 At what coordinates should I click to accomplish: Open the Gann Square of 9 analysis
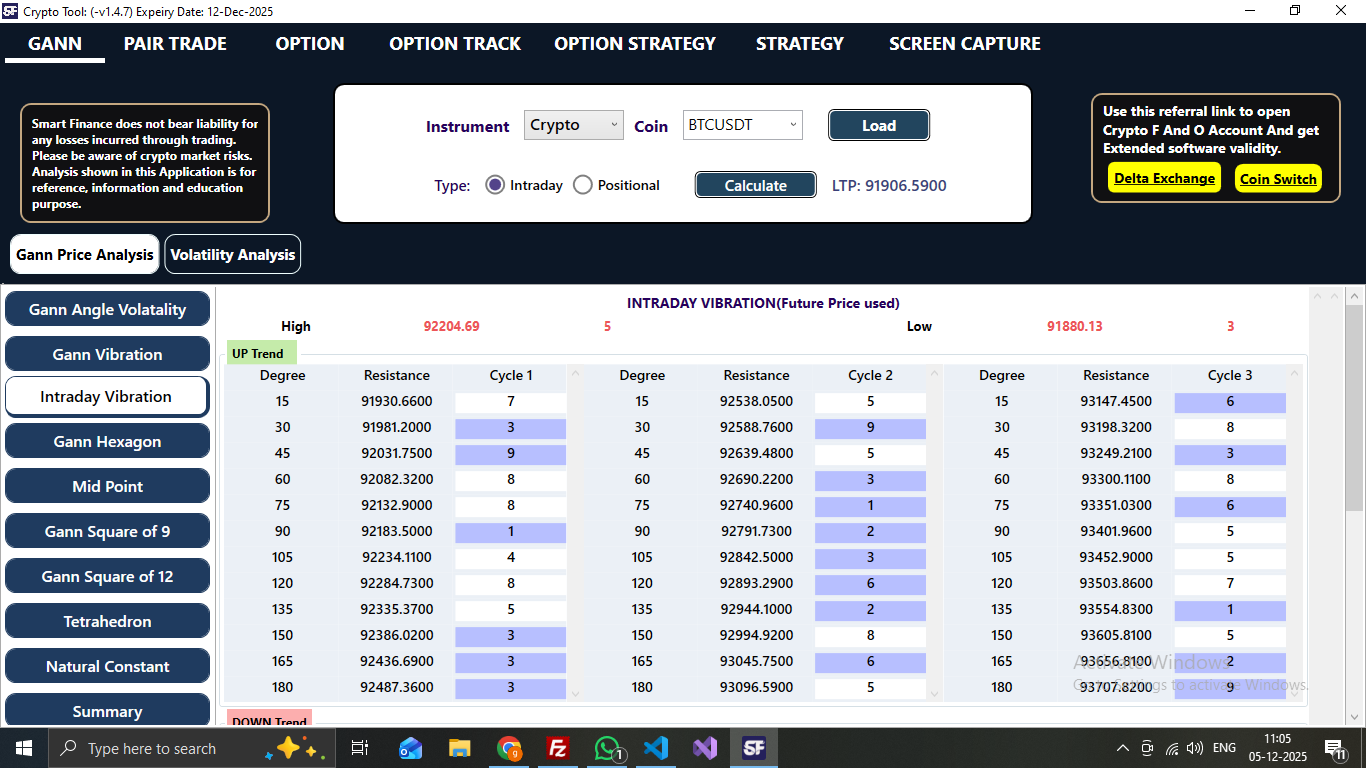point(107,531)
